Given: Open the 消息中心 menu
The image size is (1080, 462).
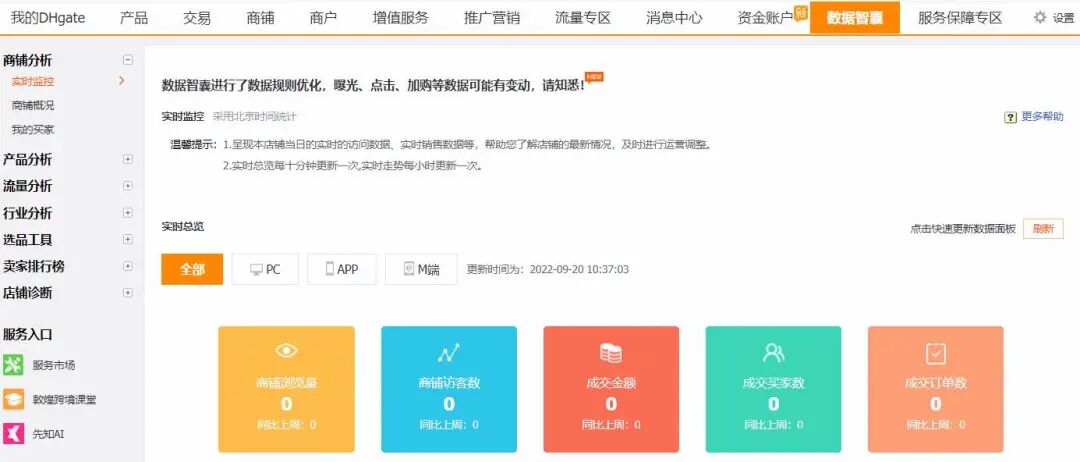Looking at the screenshot, I should click(x=674, y=18).
